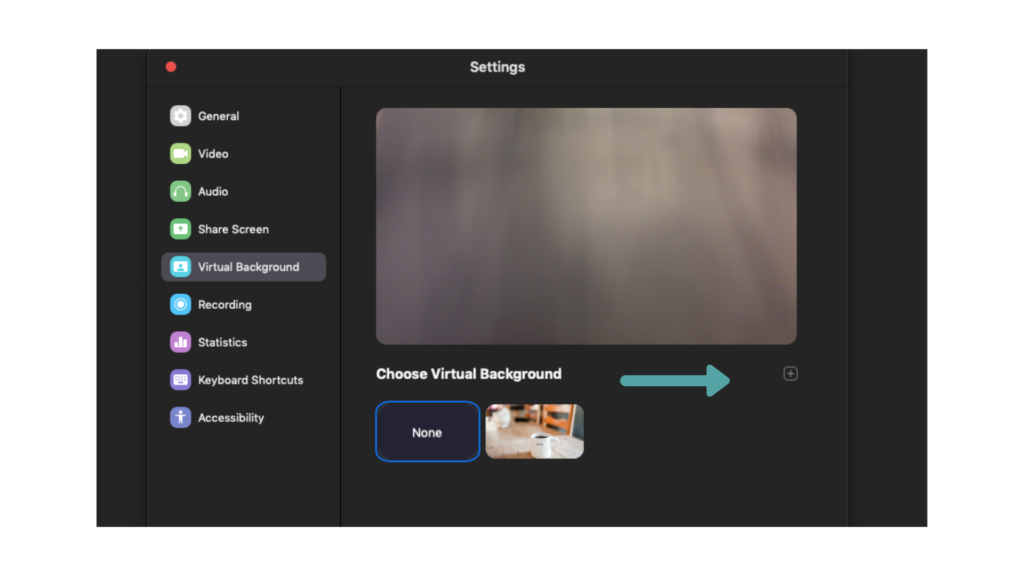
Task: Click the green Video camera icon
Action: coord(180,154)
